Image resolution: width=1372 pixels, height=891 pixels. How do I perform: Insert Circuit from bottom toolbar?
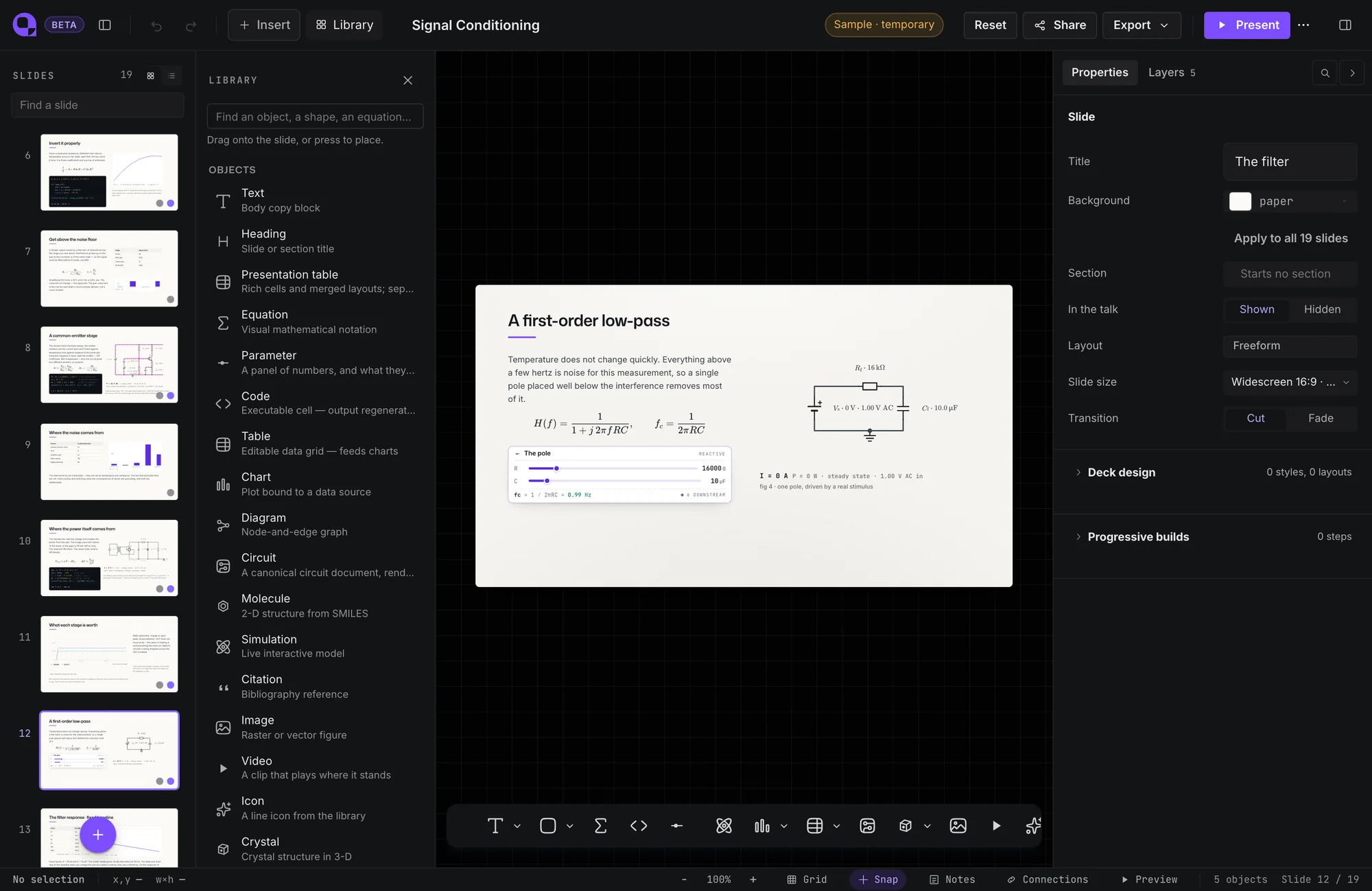867,826
